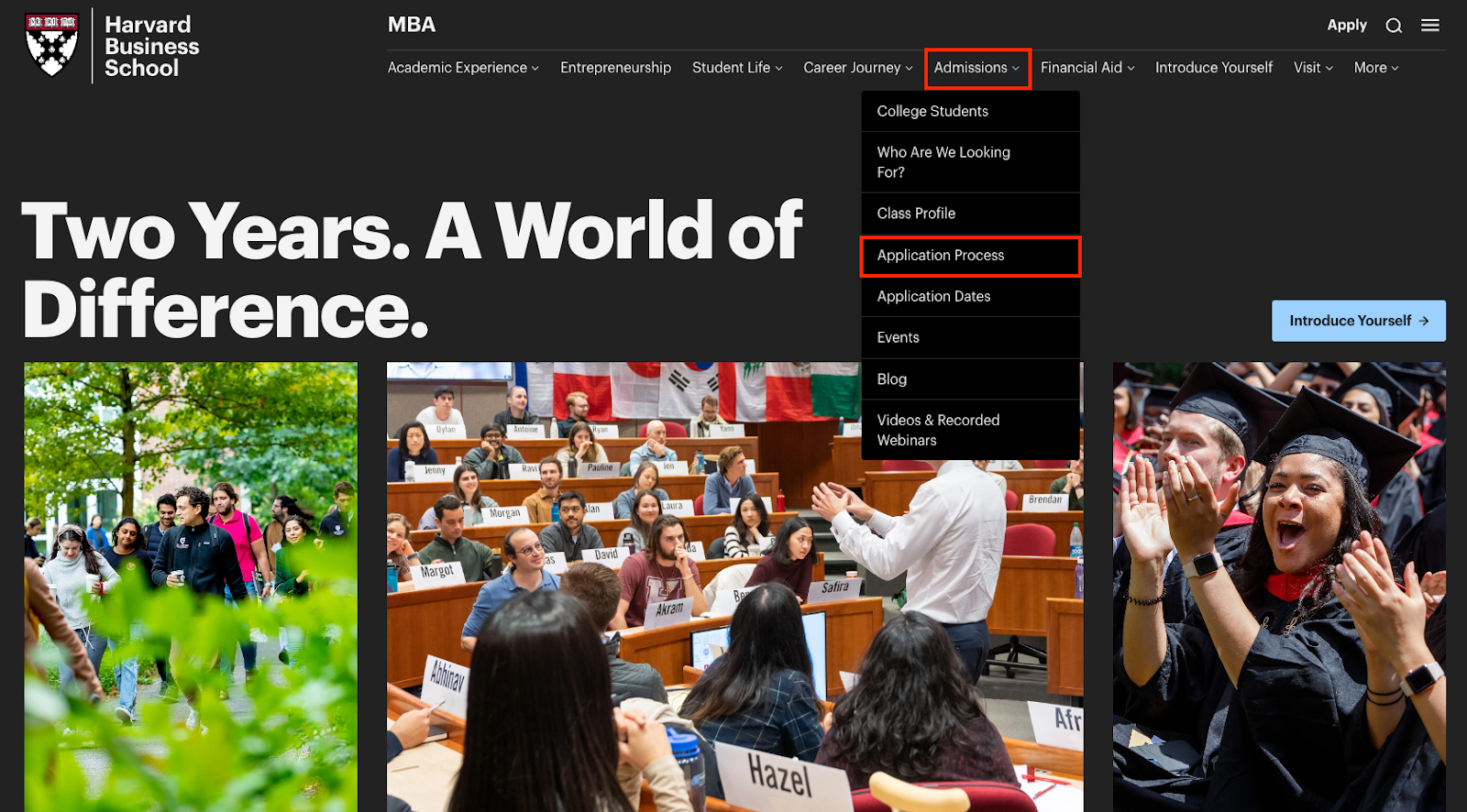Image resolution: width=1467 pixels, height=812 pixels.
Task: Click the 'Two Years. A World of Difference.' headline
Action: coord(412,270)
